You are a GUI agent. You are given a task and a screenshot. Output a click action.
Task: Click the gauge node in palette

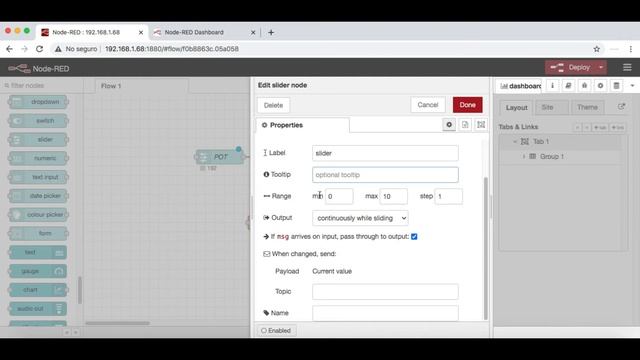(38, 271)
